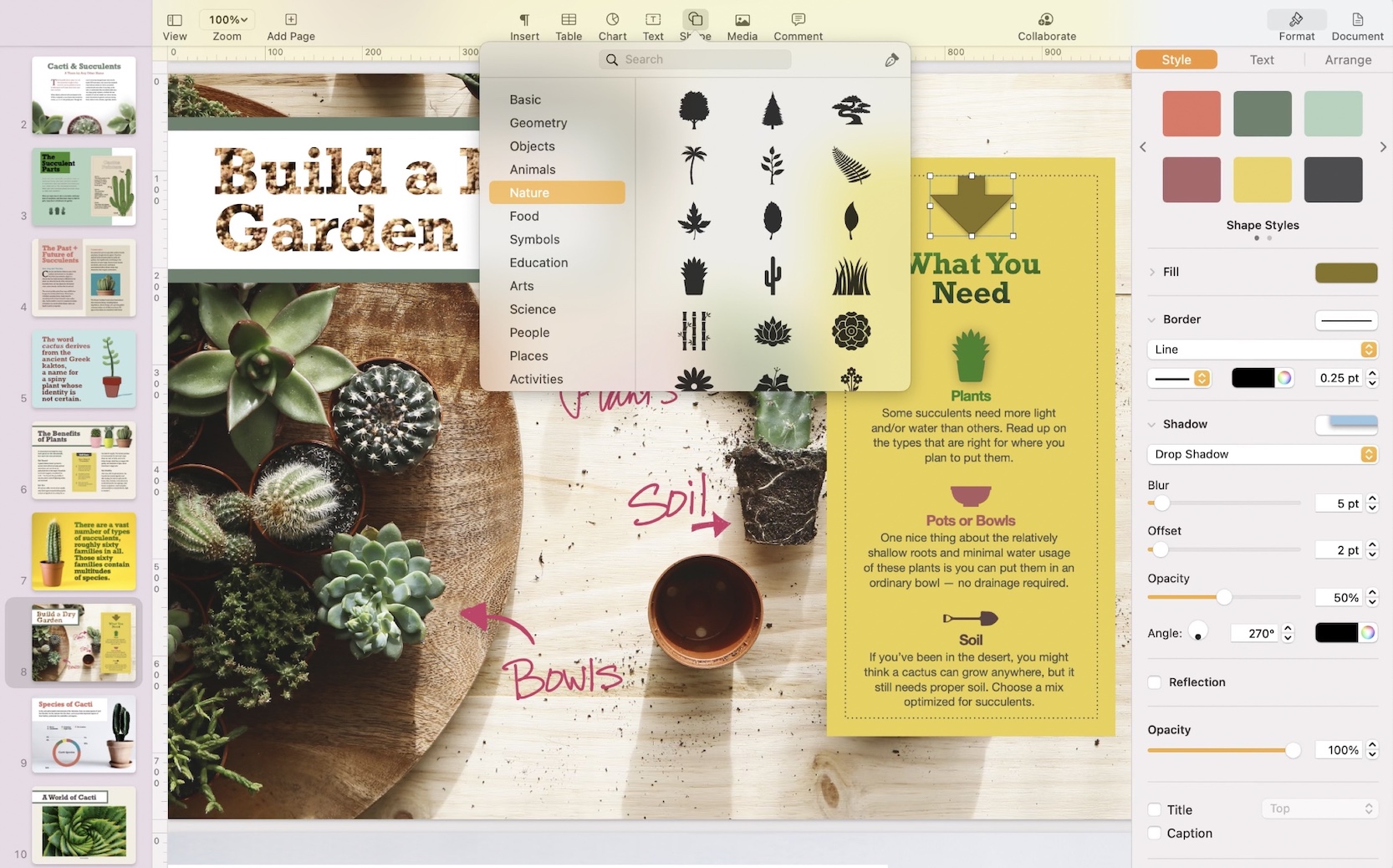Open the Media toolbar menu
Viewport: 1393px width, 868px height.
742,26
